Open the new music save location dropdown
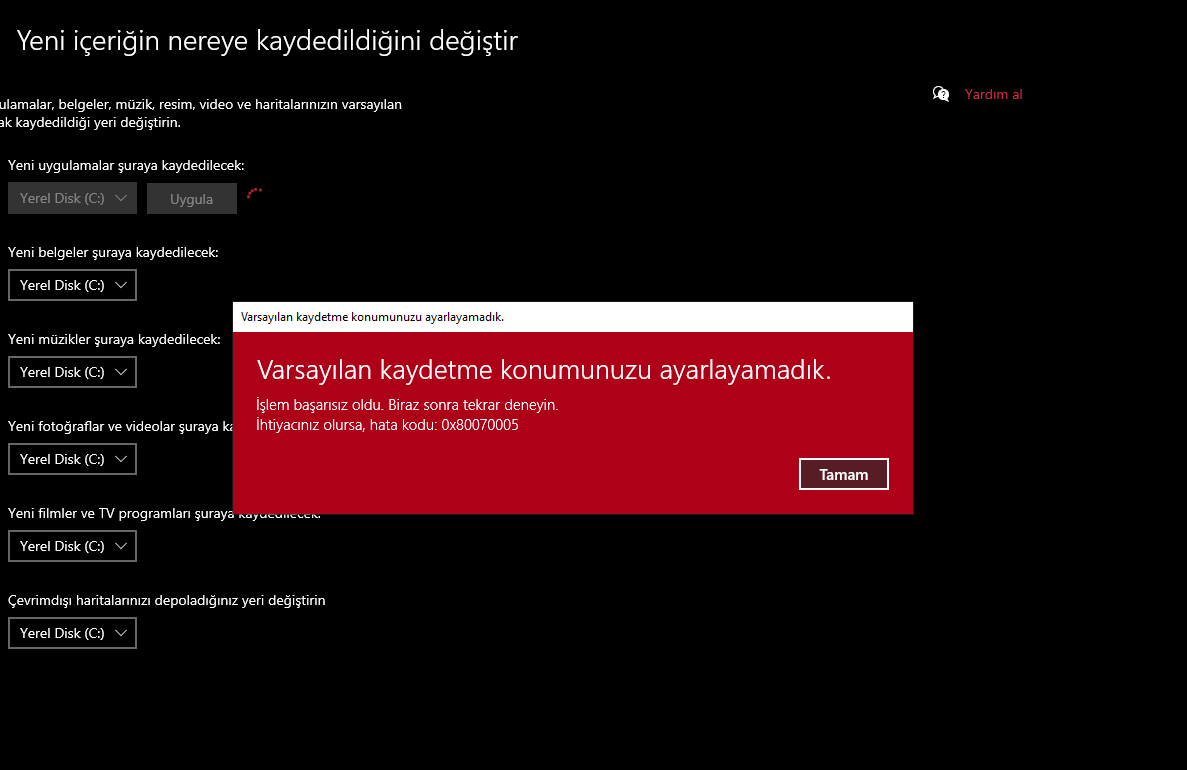The height and width of the screenshot is (770, 1187). pyautogui.click(x=73, y=373)
